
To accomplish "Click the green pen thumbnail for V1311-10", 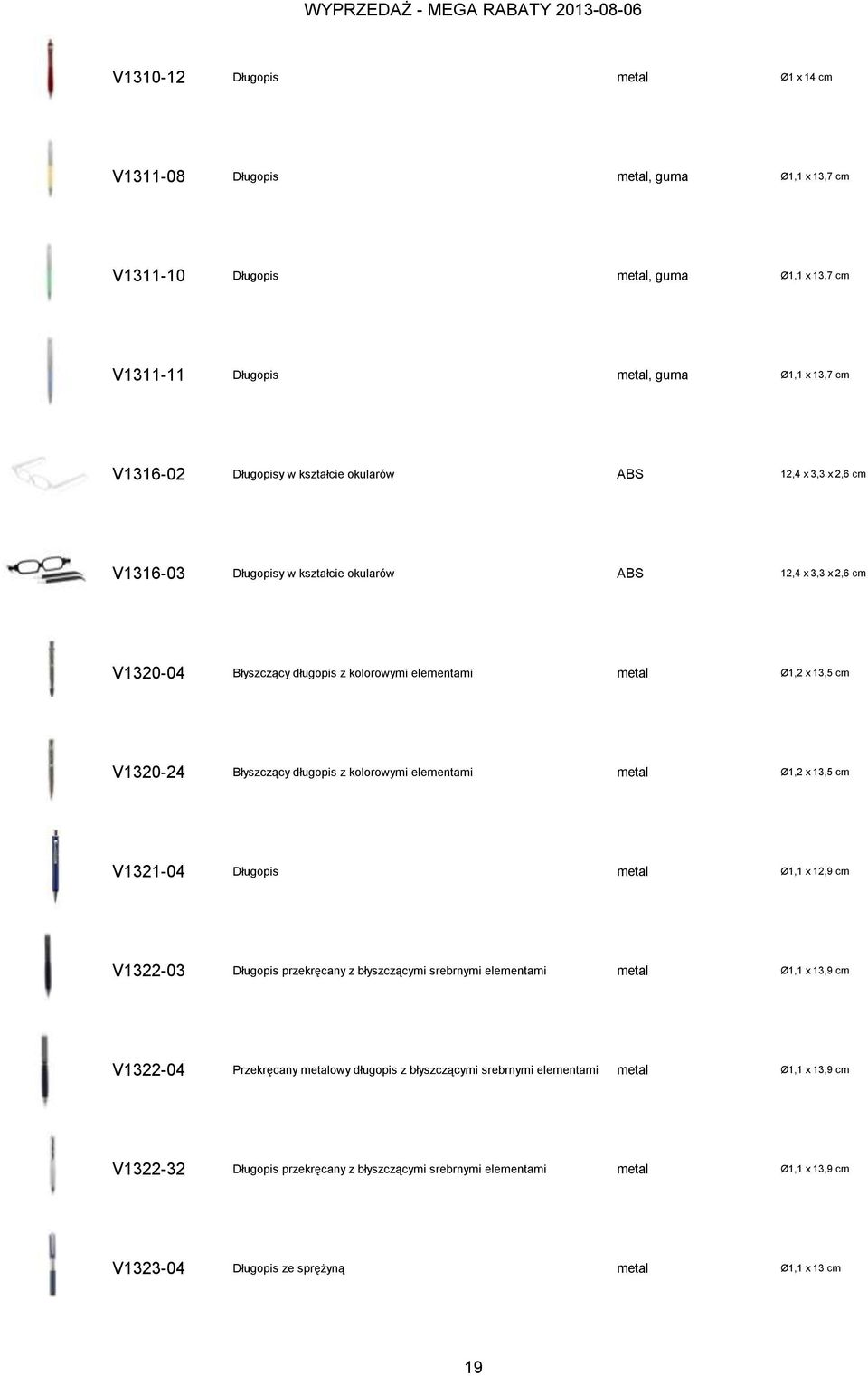I will coord(50,271).
